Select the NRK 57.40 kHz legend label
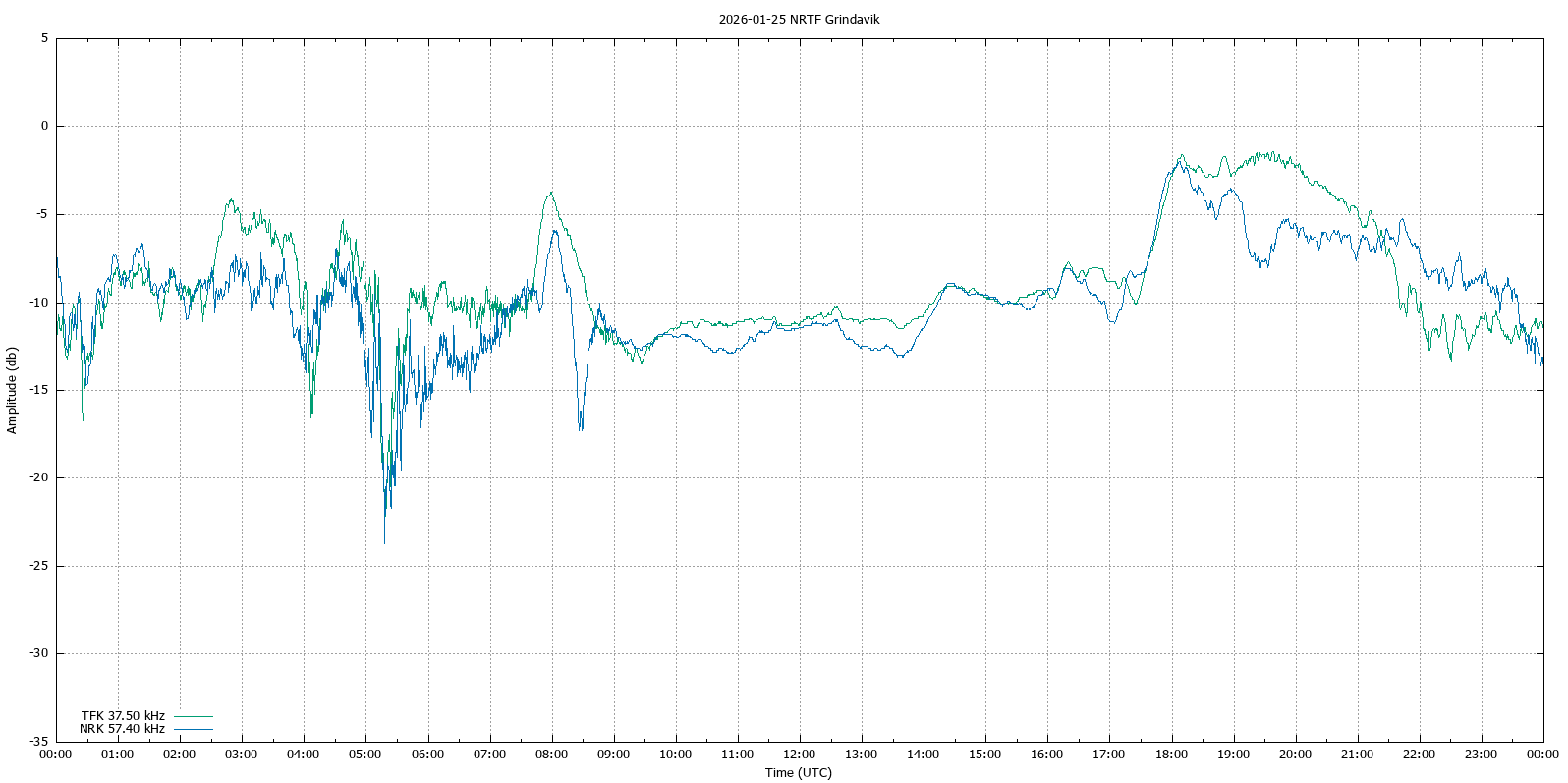This screenshot has height=783, width=1568. click(122, 729)
